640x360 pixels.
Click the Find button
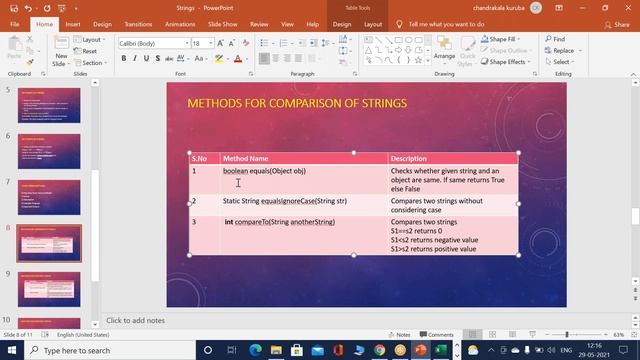pyautogui.click(x=556, y=39)
